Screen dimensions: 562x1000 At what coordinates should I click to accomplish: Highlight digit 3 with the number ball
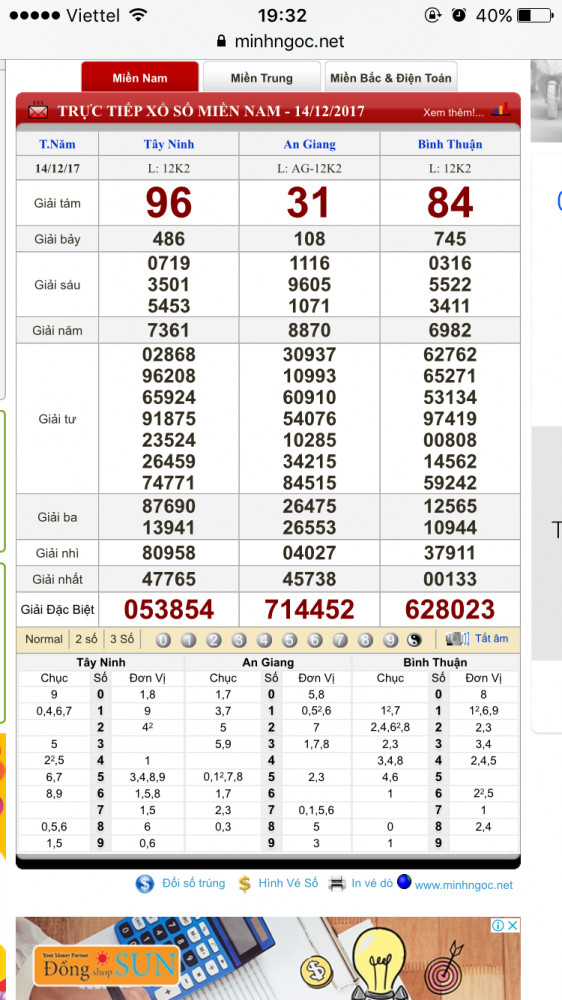[x=239, y=640]
